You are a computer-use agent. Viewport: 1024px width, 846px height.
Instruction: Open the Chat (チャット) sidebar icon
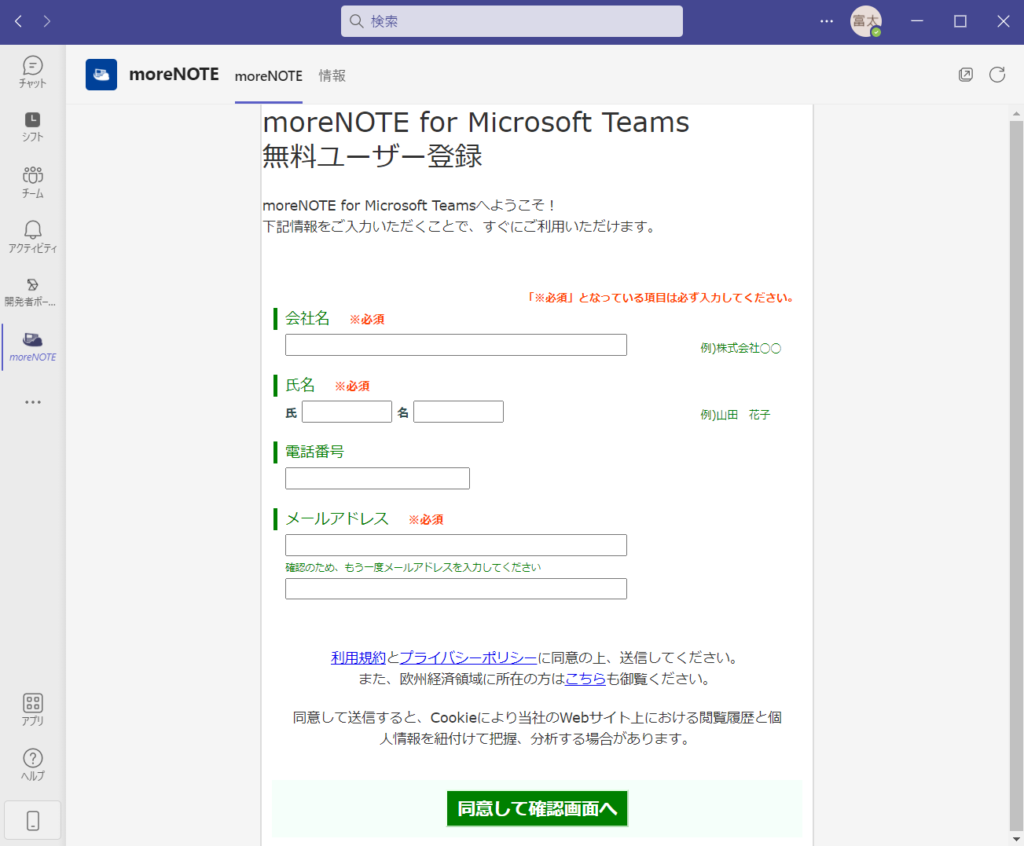coord(33,72)
